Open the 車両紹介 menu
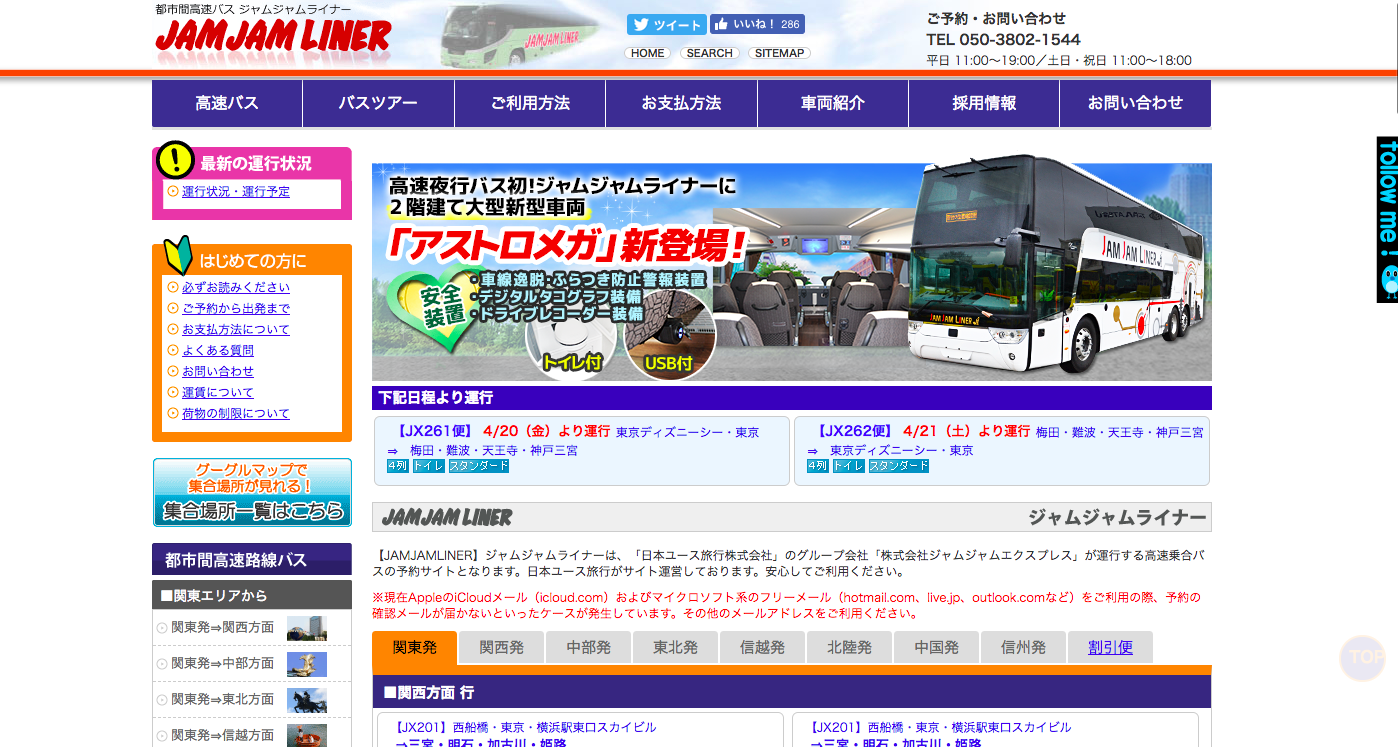This screenshot has height=747, width=1398. pyautogui.click(x=833, y=103)
